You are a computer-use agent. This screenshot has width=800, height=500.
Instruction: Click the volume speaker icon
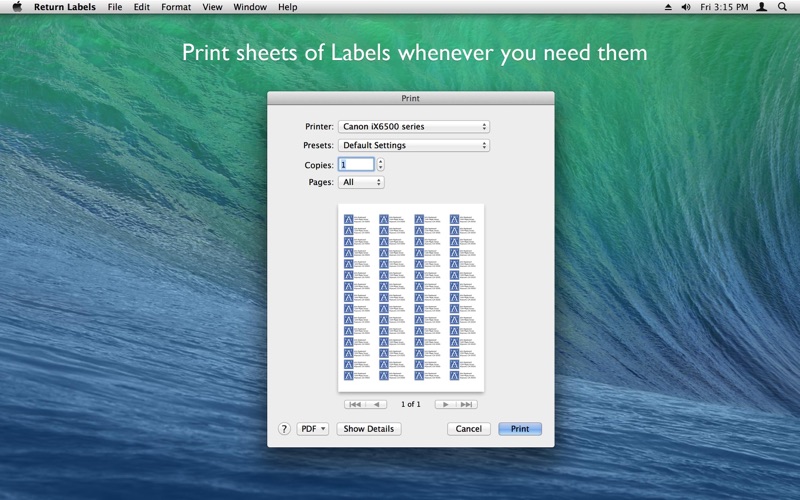pos(686,7)
